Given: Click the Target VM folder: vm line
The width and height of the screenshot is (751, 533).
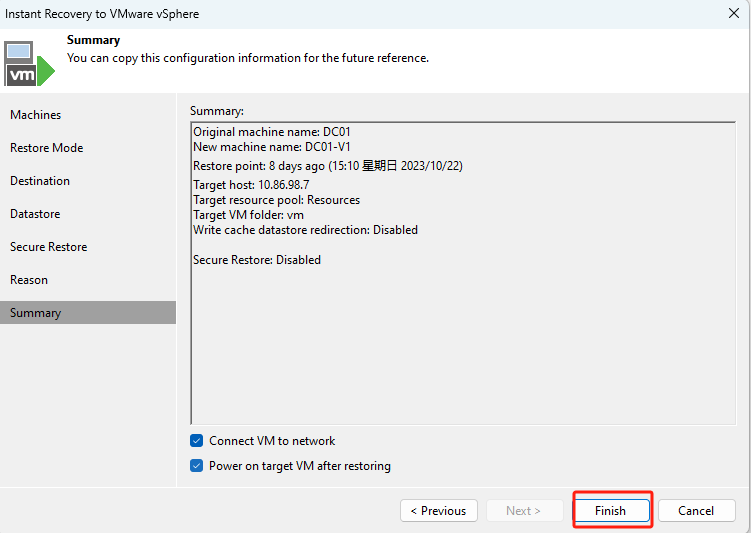Looking at the screenshot, I should (248, 215).
